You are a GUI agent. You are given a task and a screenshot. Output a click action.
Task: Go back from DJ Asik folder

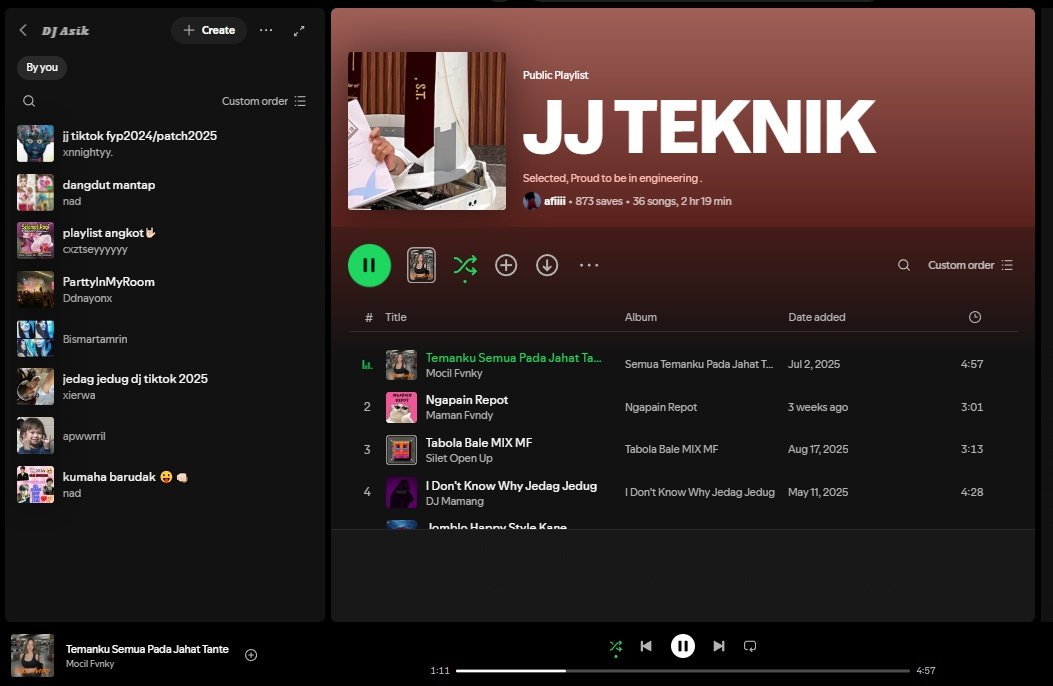coord(24,30)
